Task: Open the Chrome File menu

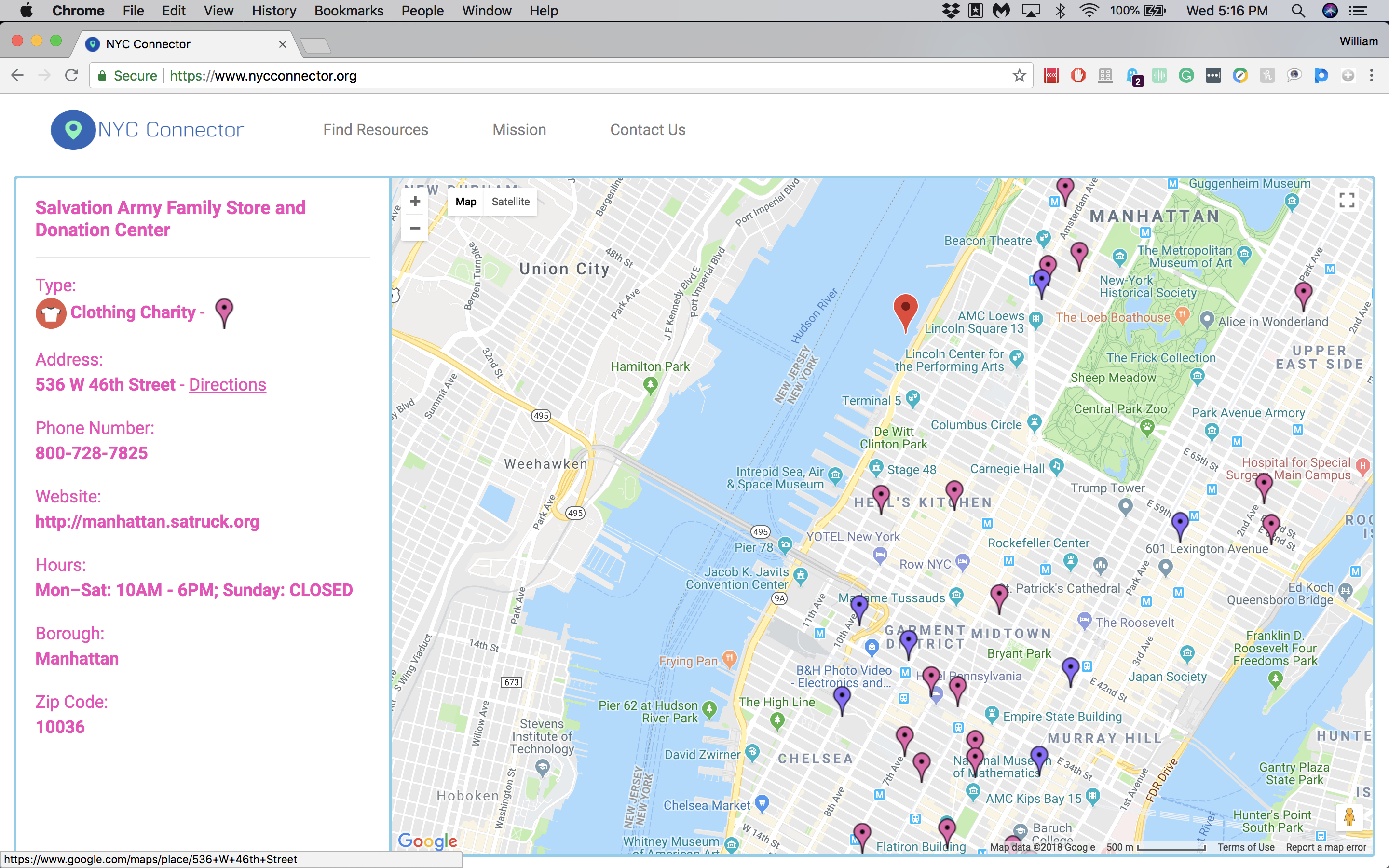Action: click(x=133, y=11)
